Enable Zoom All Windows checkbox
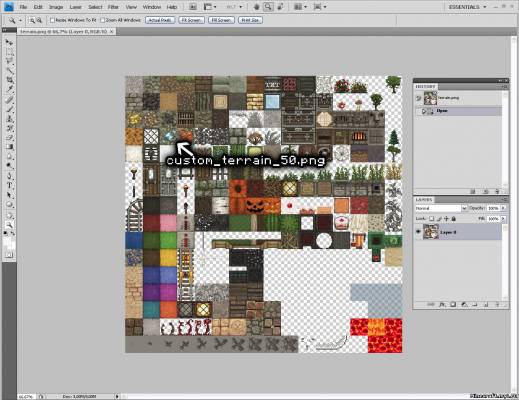Viewport: 519px width, 400px height. coord(103,20)
